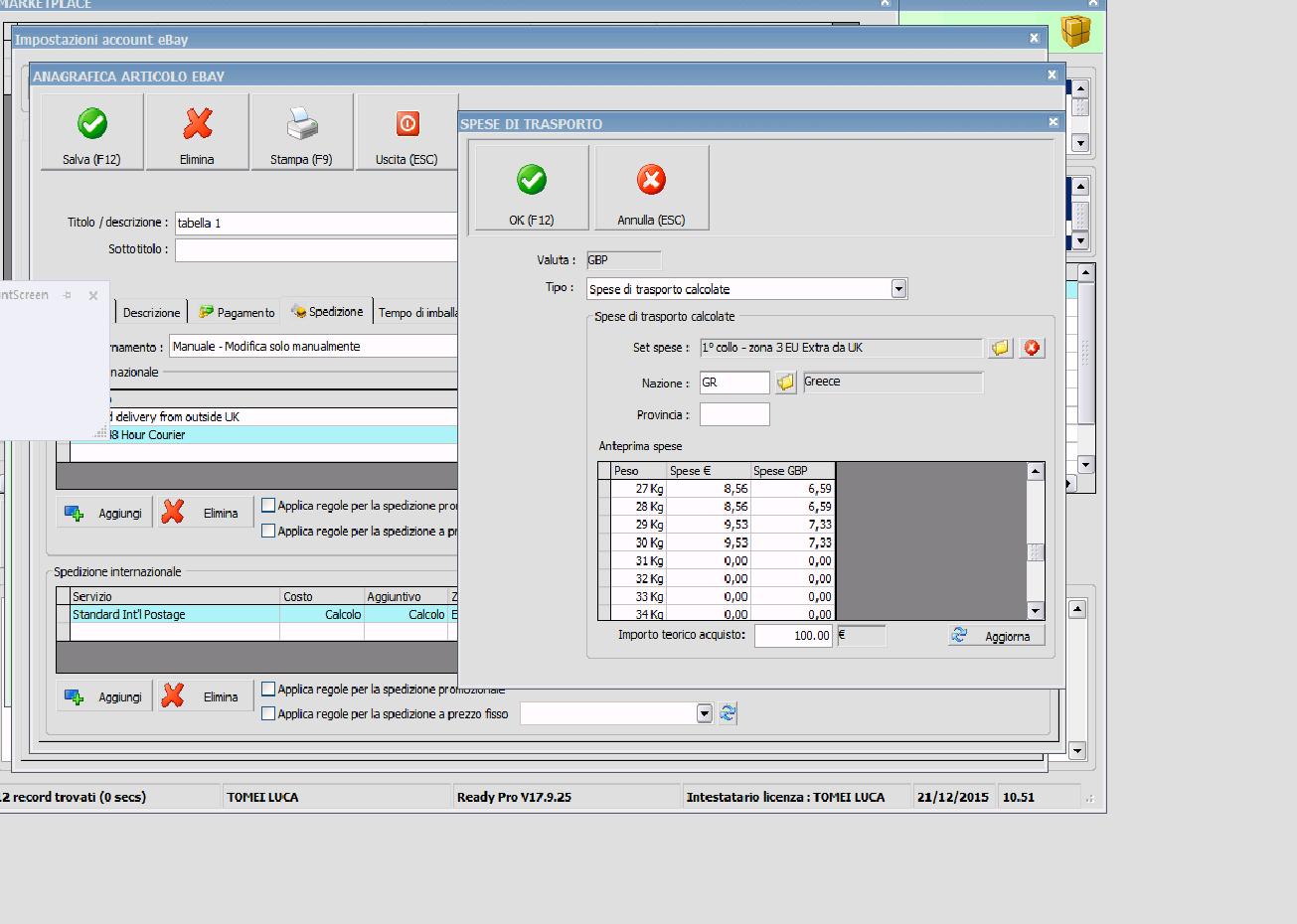
Task: Toggle promotional shipping rules in domestic section
Action: (268, 506)
